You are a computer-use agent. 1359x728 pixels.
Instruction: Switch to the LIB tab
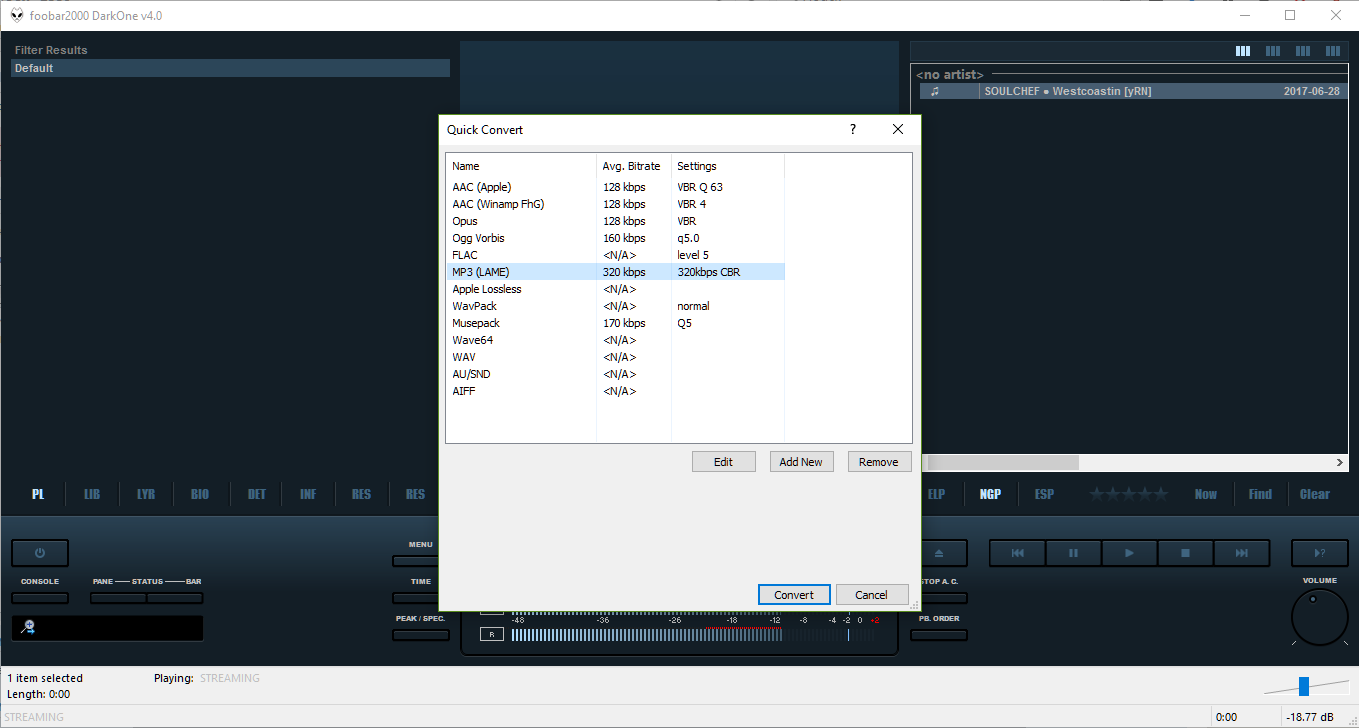(92, 494)
